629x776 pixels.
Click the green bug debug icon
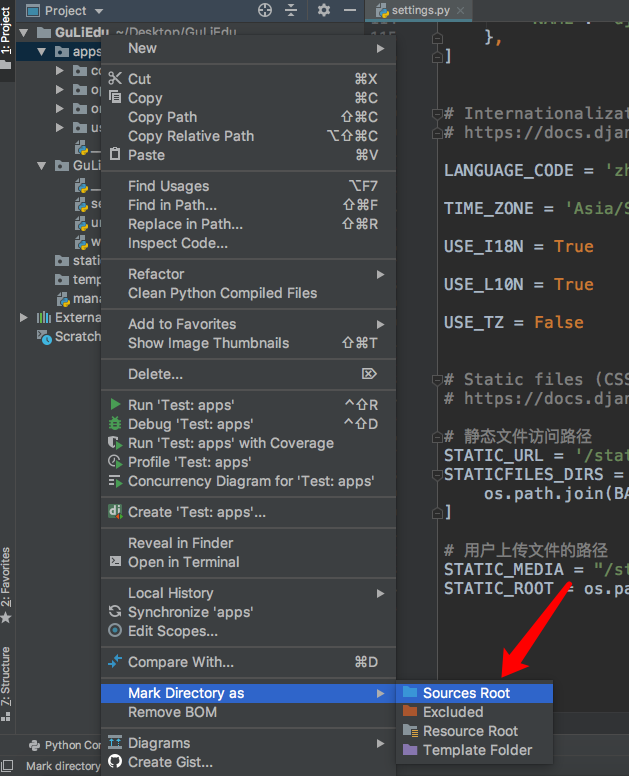point(115,424)
